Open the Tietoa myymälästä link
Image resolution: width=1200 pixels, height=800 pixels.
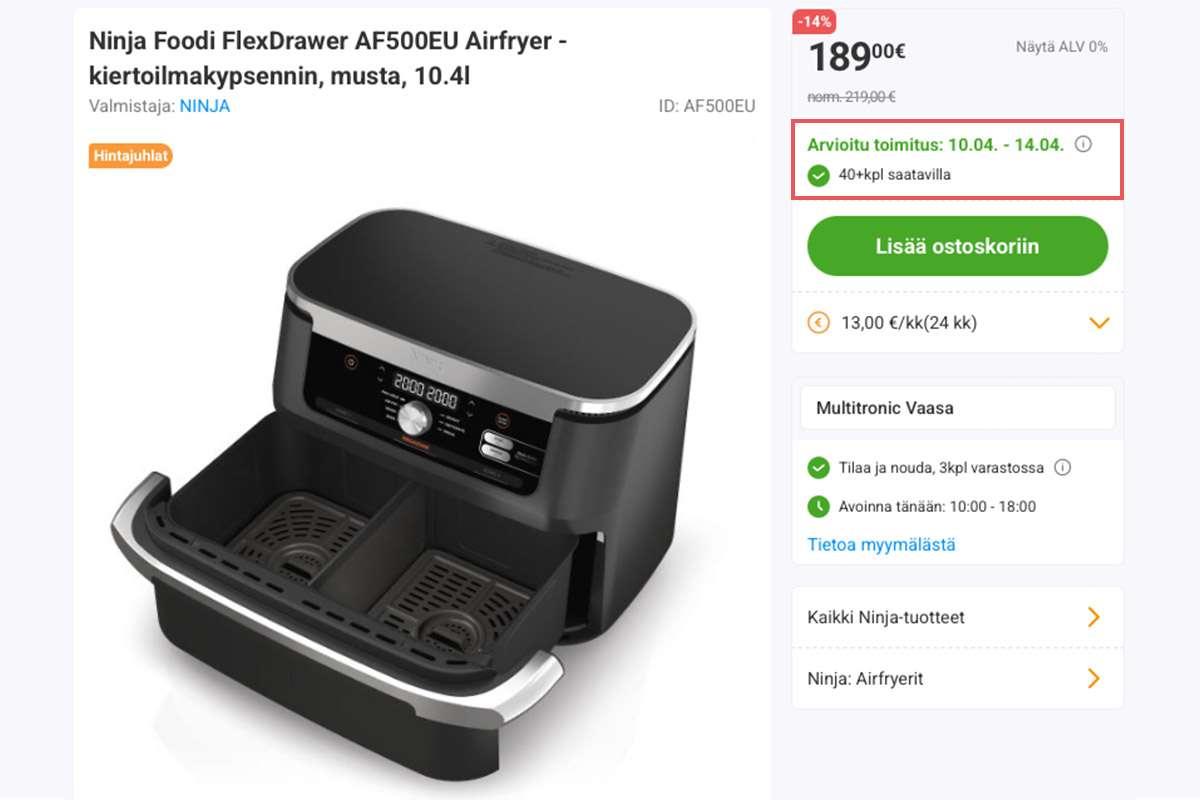coord(881,545)
